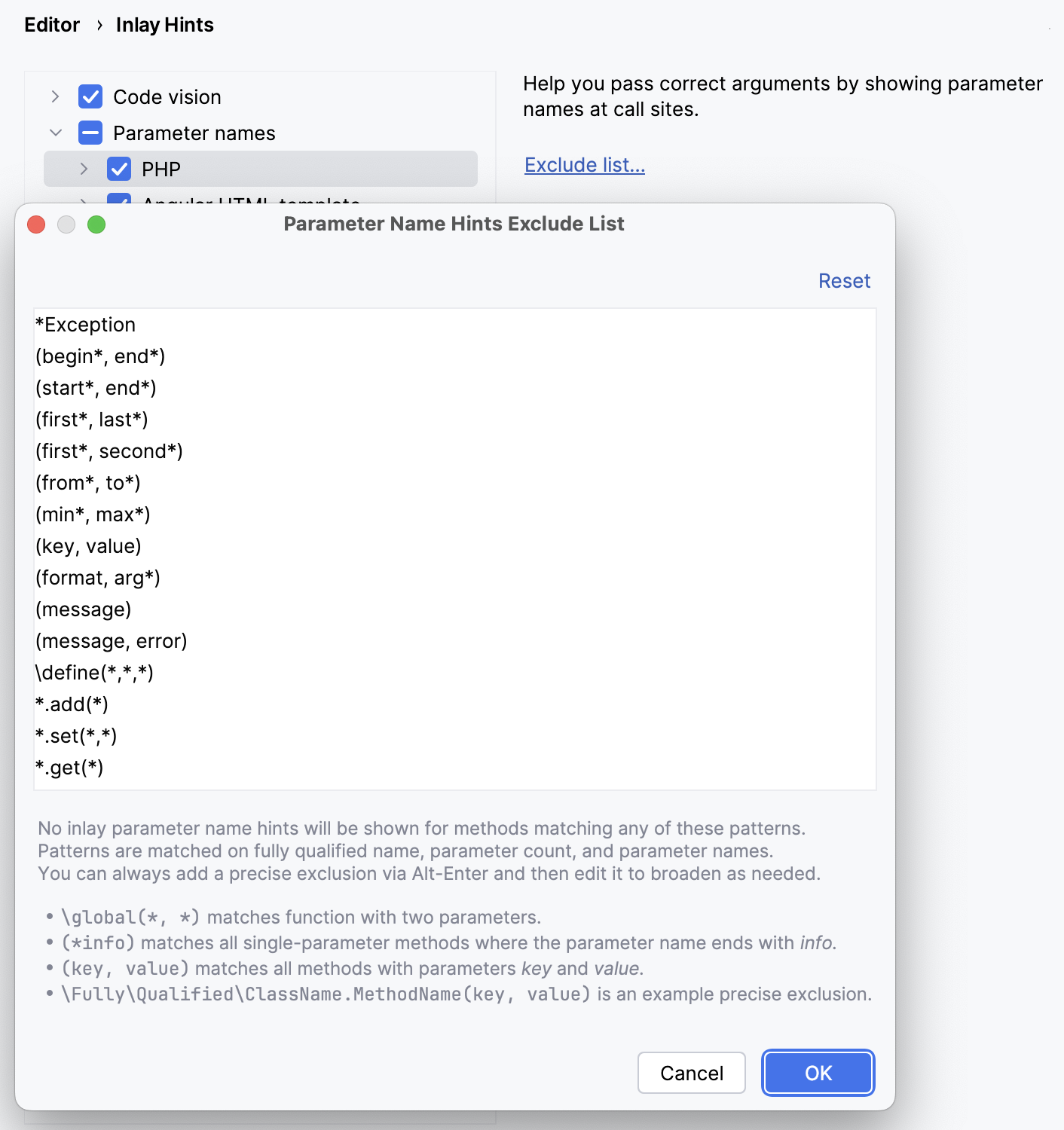Click the green zoom traffic light button
The width and height of the screenshot is (1064, 1130).
pos(96,224)
